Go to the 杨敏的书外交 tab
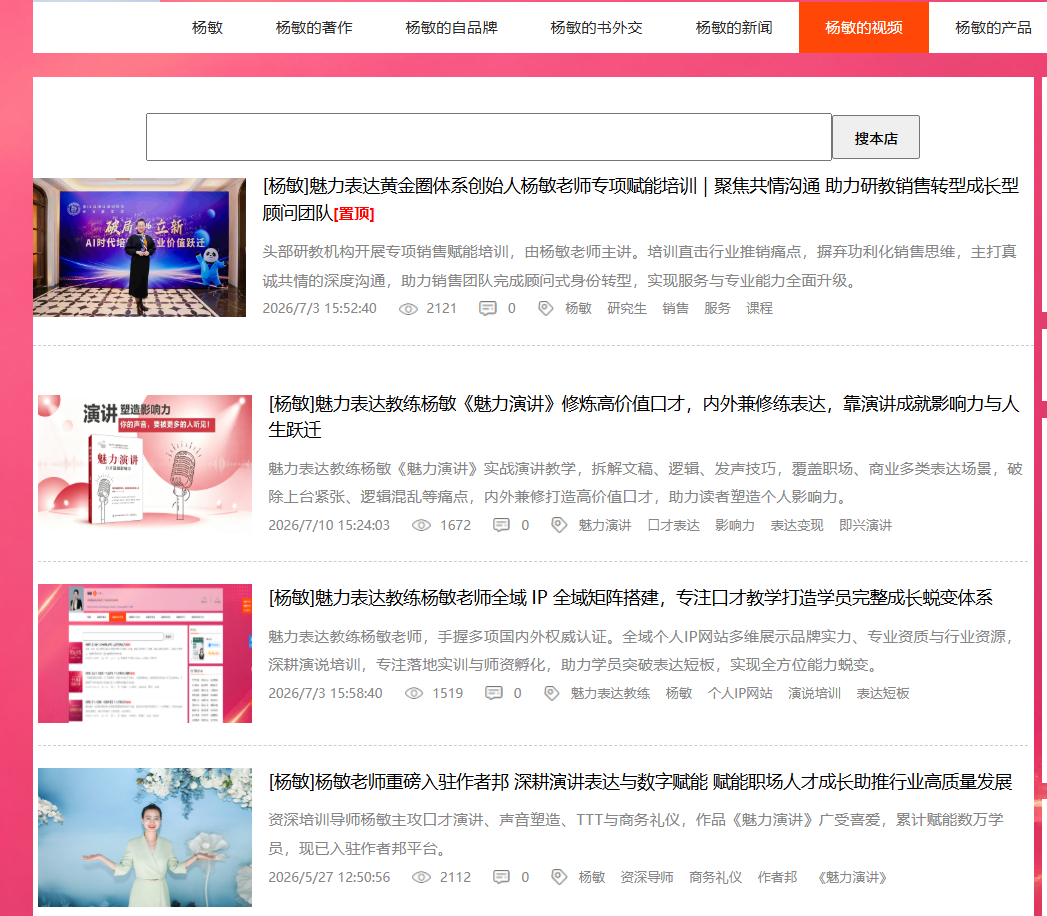This screenshot has height=916, width=1047. tap(596, 27)
